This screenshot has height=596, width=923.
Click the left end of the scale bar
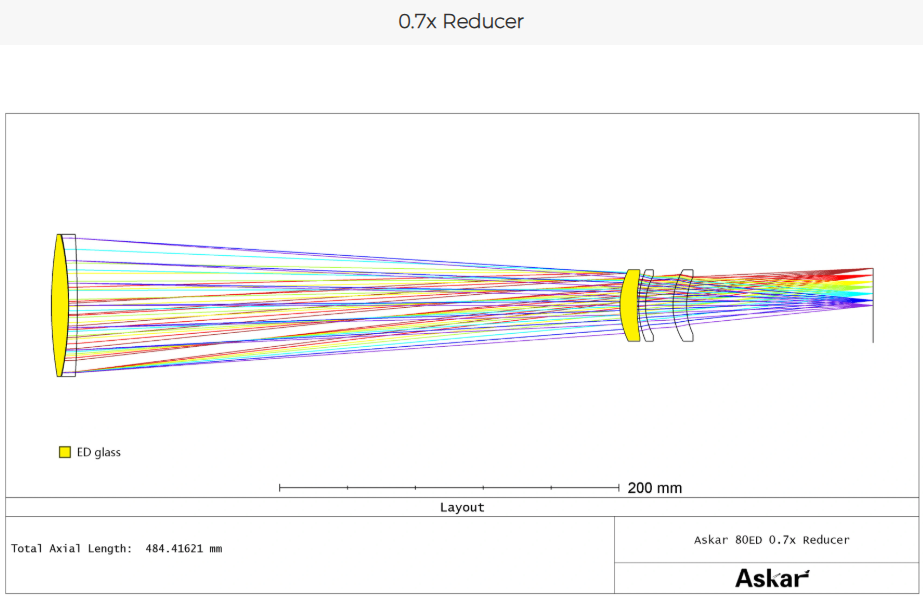(x=280, y=488)
